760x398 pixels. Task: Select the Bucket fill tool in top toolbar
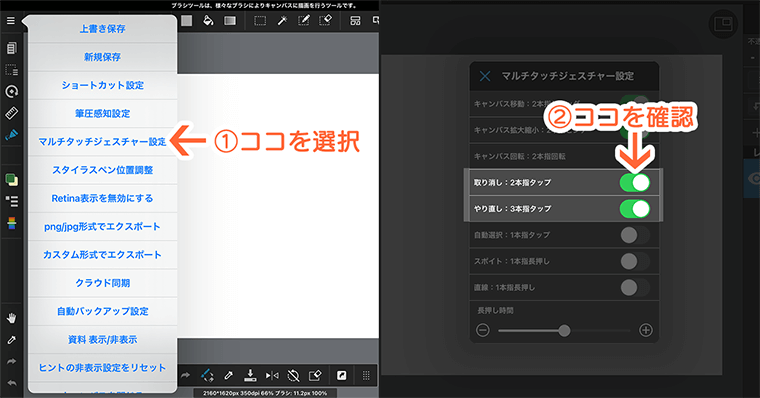point(208,20)
